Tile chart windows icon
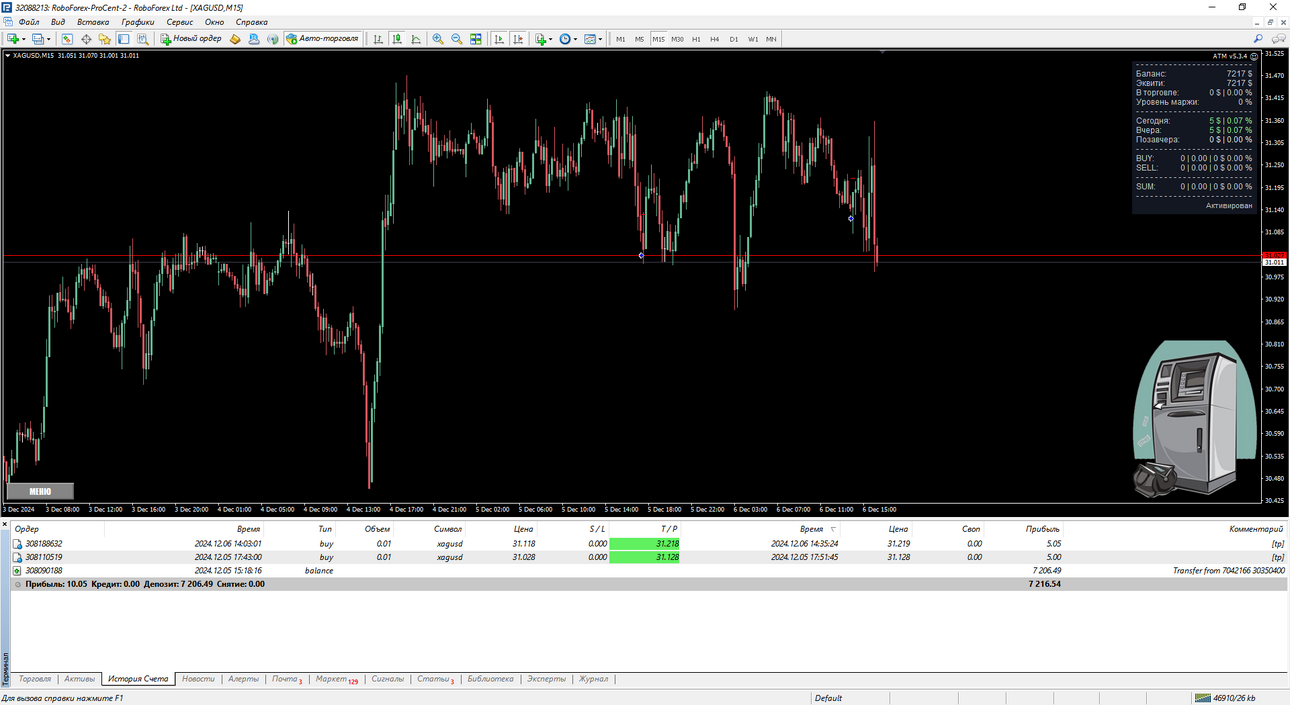Image resolution: width=1290 pixels, height=705 pixels. coord(476,39)
